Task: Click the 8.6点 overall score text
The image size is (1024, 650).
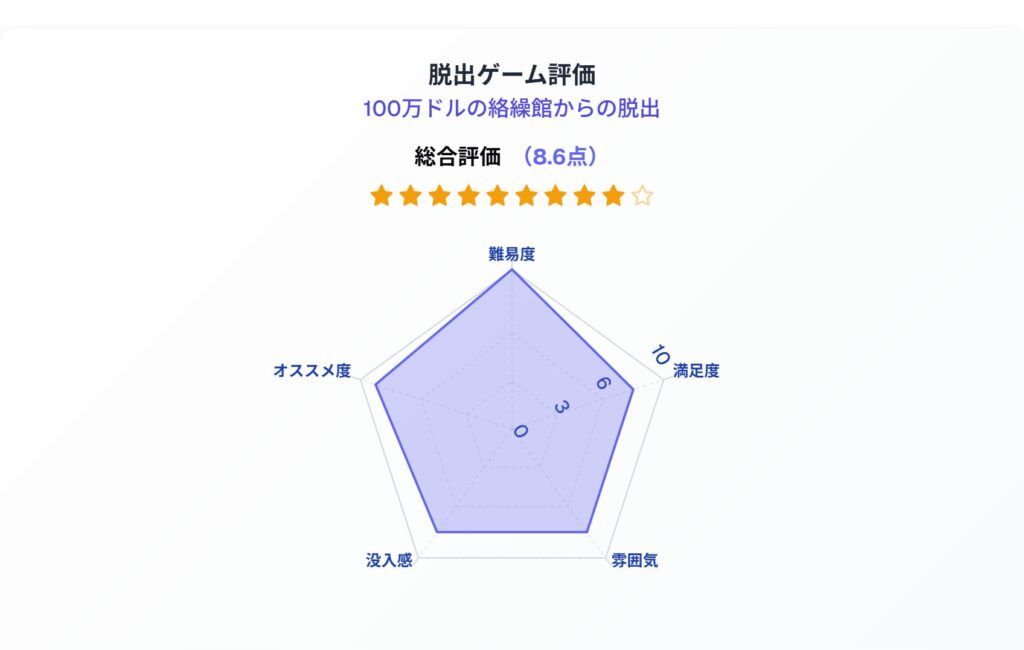Action: 559,157
